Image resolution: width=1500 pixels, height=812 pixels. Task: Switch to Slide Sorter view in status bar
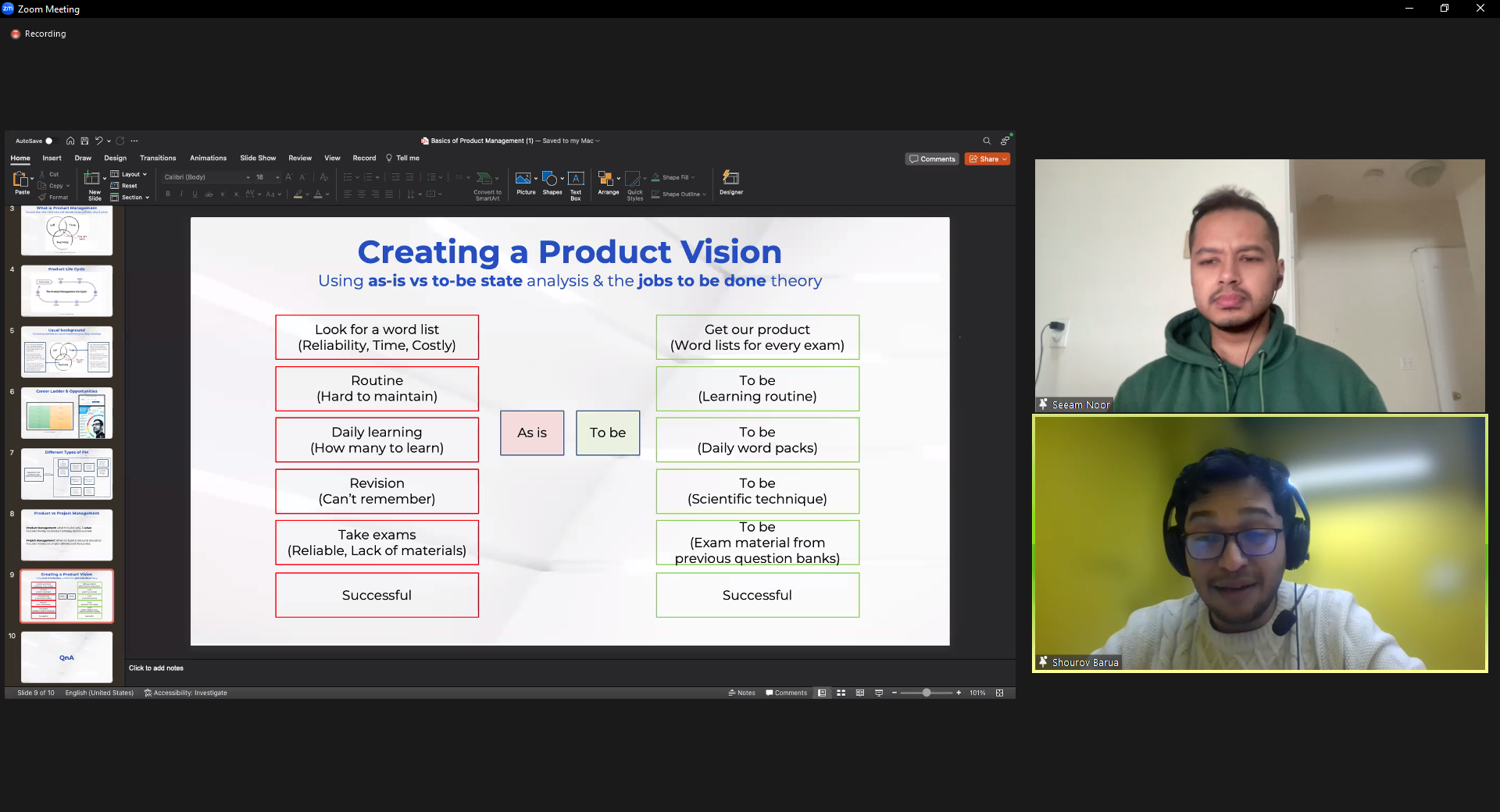841,693
